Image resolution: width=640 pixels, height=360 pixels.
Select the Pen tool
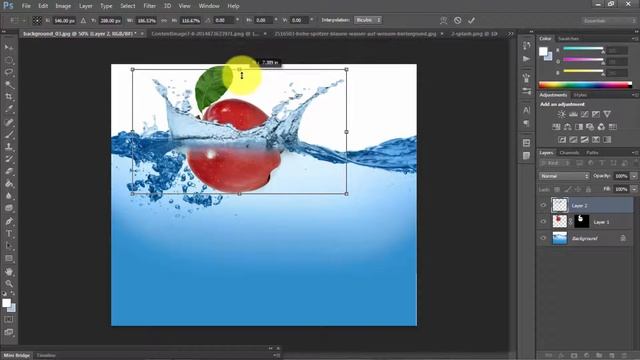(x=9, y=221)
